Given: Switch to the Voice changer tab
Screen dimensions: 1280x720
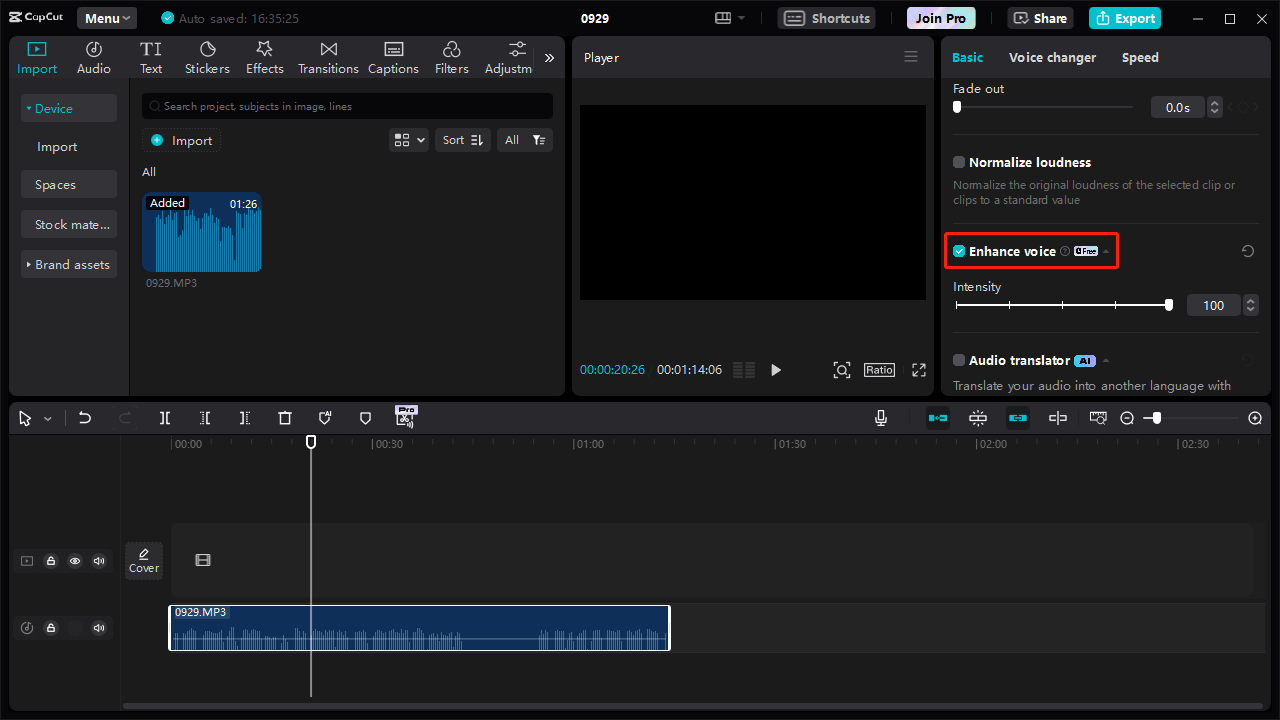Looking at the screenshot, I should (x=1052, y=58).
